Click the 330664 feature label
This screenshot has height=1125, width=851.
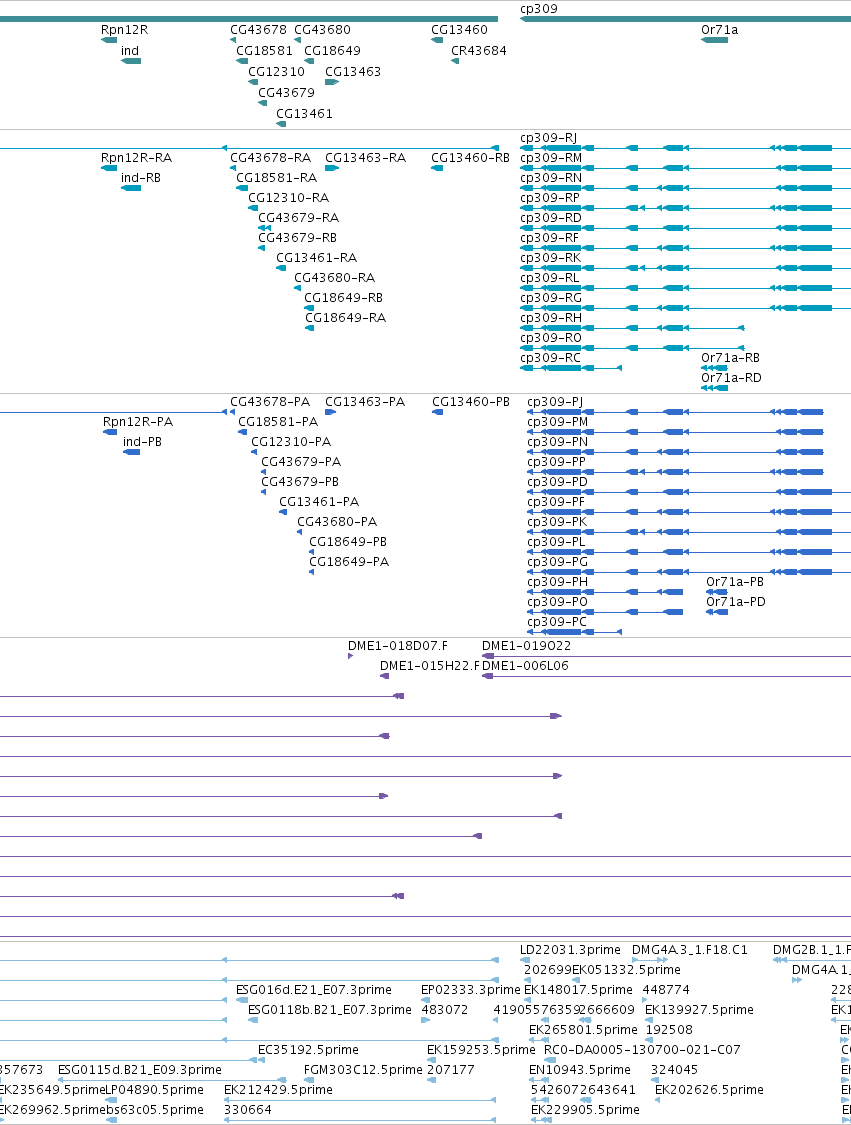[x=248, y=1110]
